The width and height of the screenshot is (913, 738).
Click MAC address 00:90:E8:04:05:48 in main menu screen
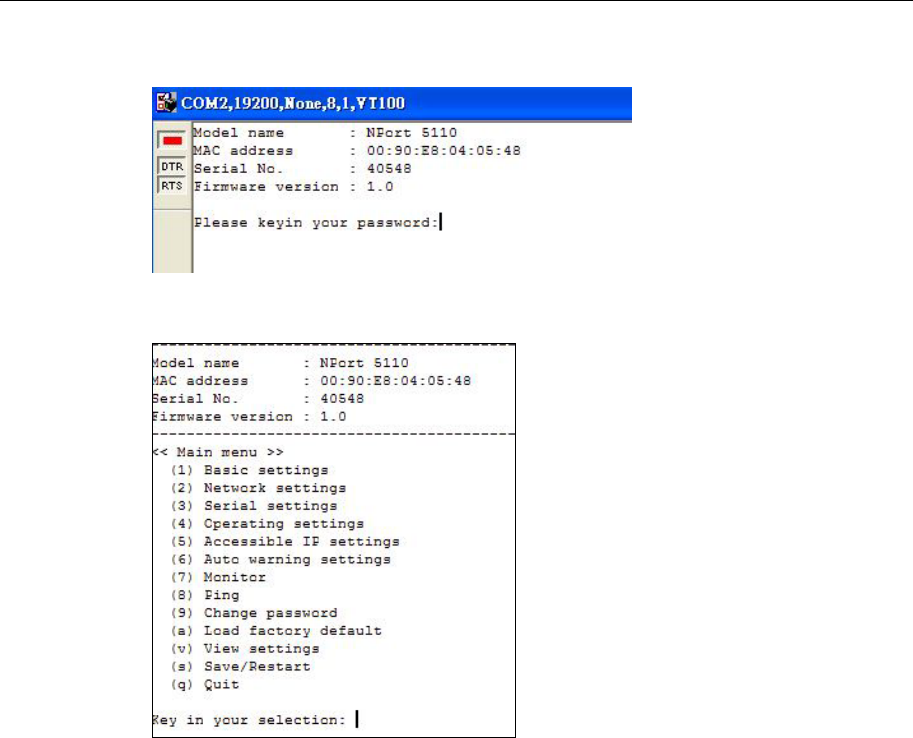click(x=312, y=381)
